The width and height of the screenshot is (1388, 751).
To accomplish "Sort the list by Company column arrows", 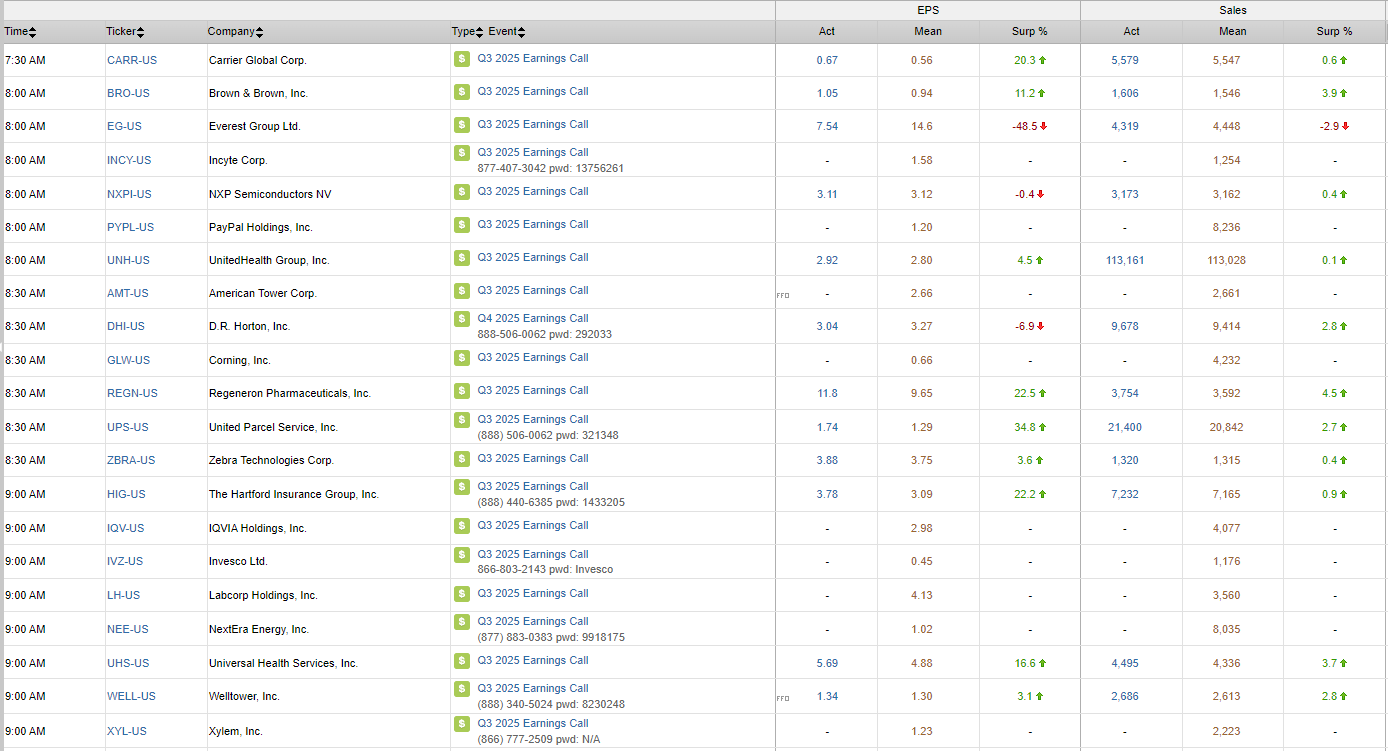I will [260, 32].
